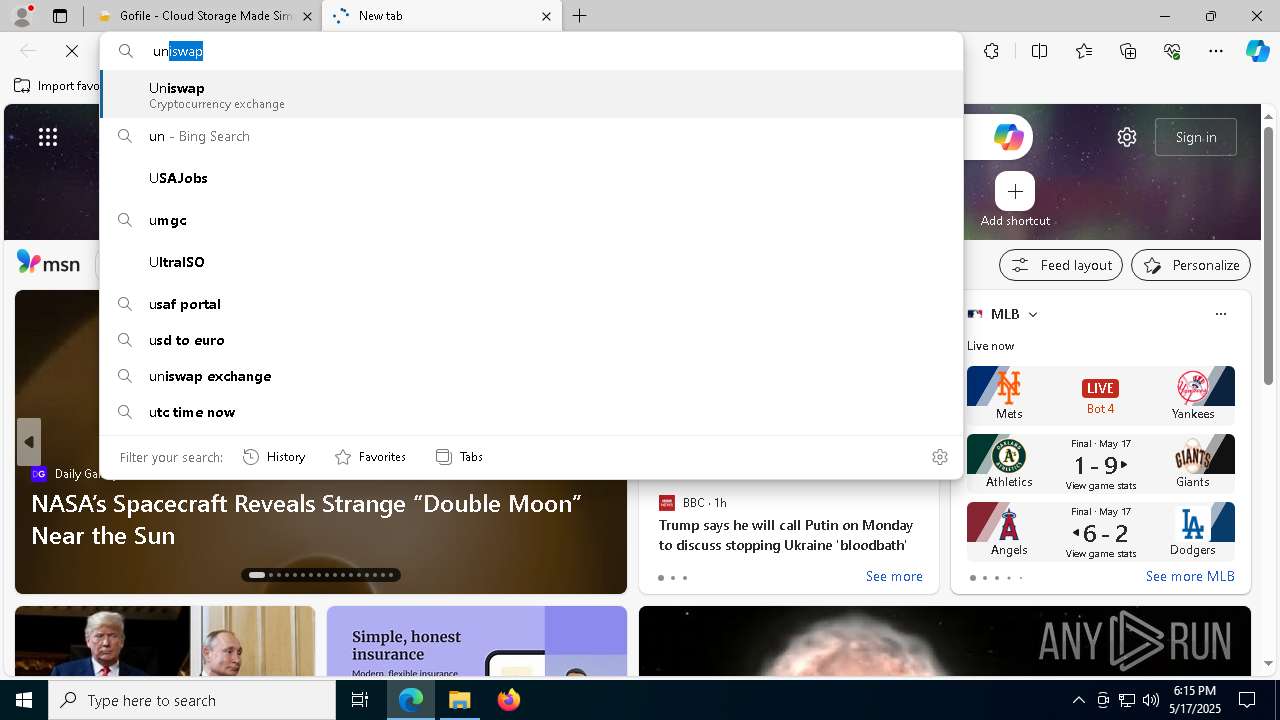Select the uniswap exchange suggestion
1280x720 pixels.
531,376
